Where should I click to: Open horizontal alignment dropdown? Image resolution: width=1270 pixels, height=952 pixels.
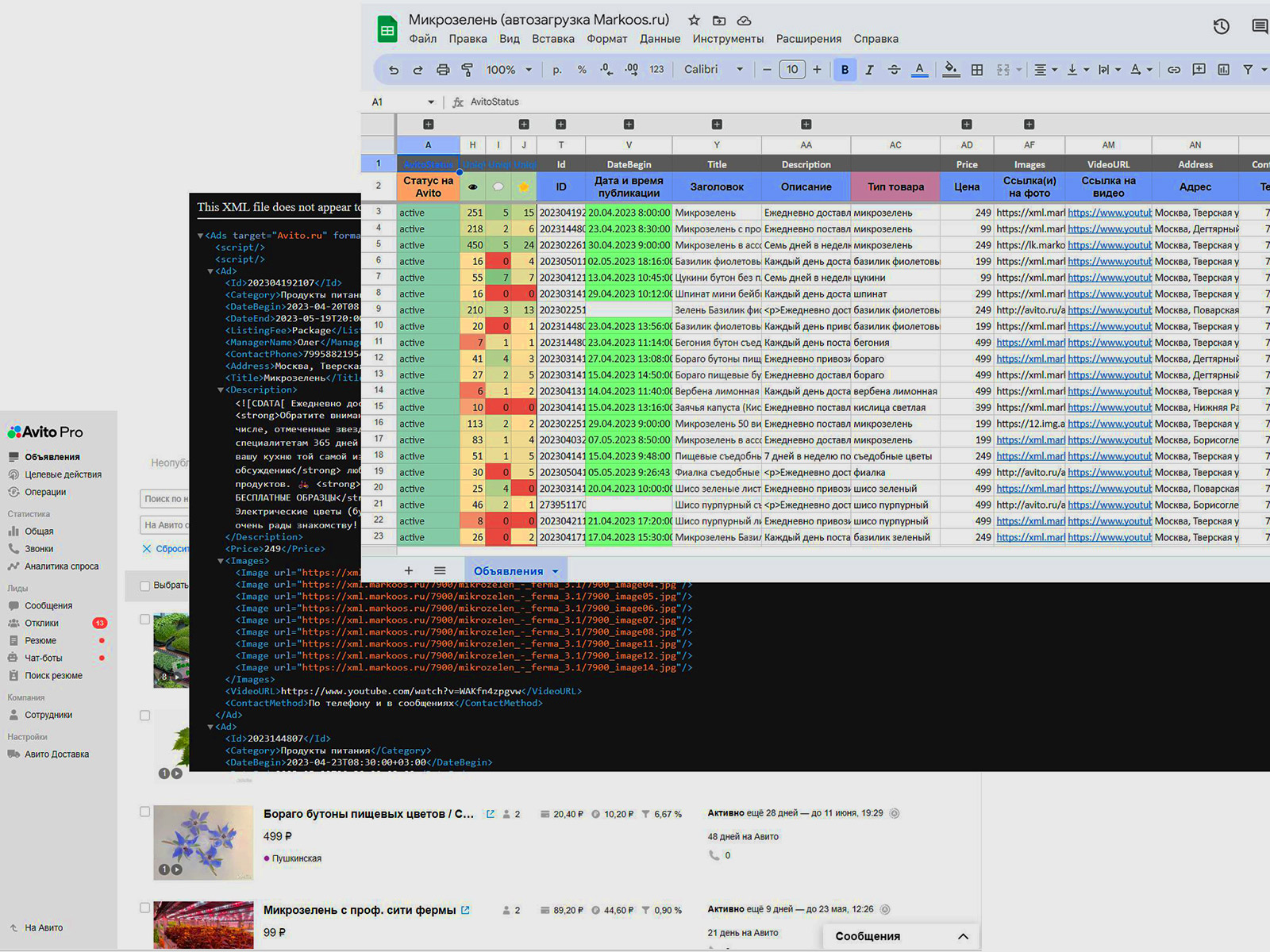coord(1045,70)
